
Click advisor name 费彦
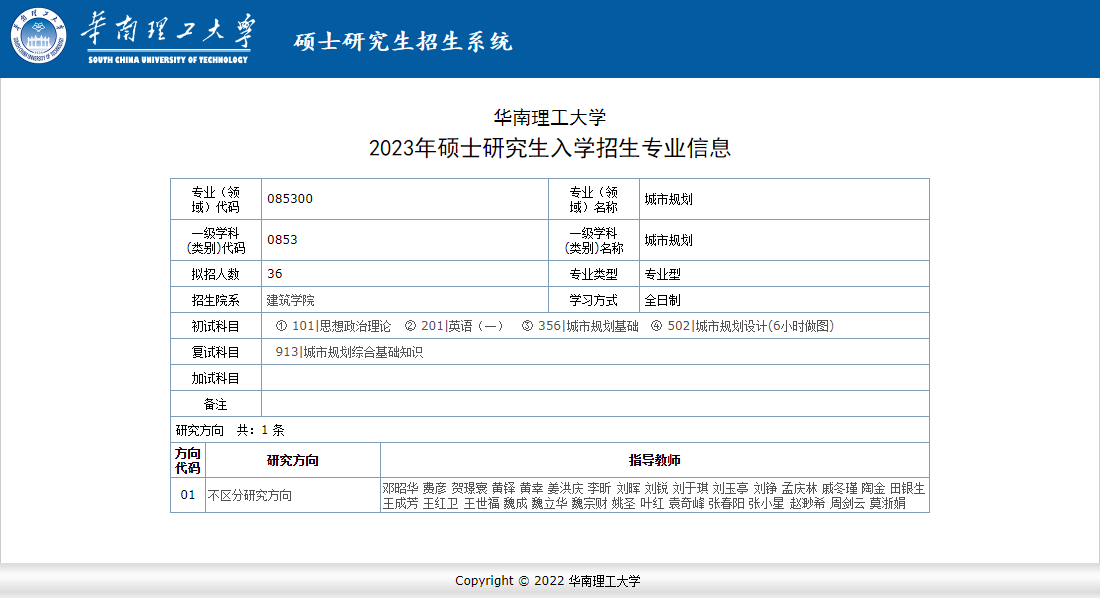[x=435, y=488]
